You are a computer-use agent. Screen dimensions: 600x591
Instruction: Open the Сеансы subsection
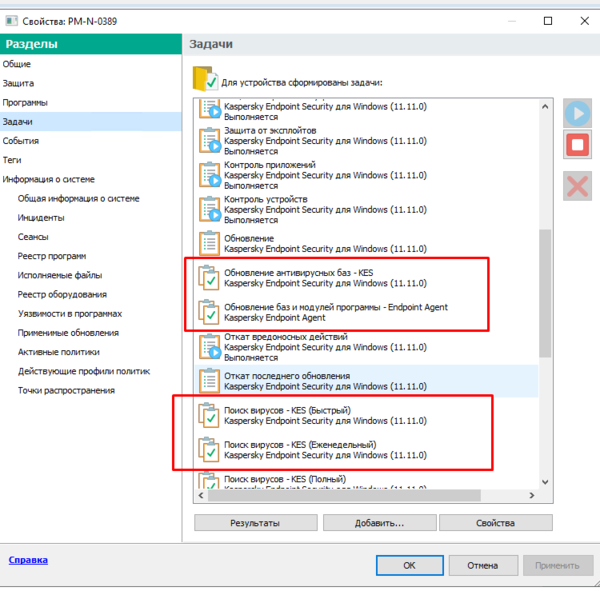coord(33,237)
